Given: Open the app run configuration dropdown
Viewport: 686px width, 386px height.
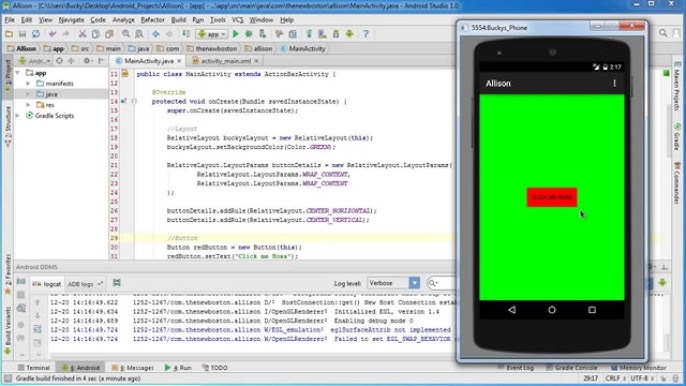Looking at the screenshot, I should (x=212, y=34).
